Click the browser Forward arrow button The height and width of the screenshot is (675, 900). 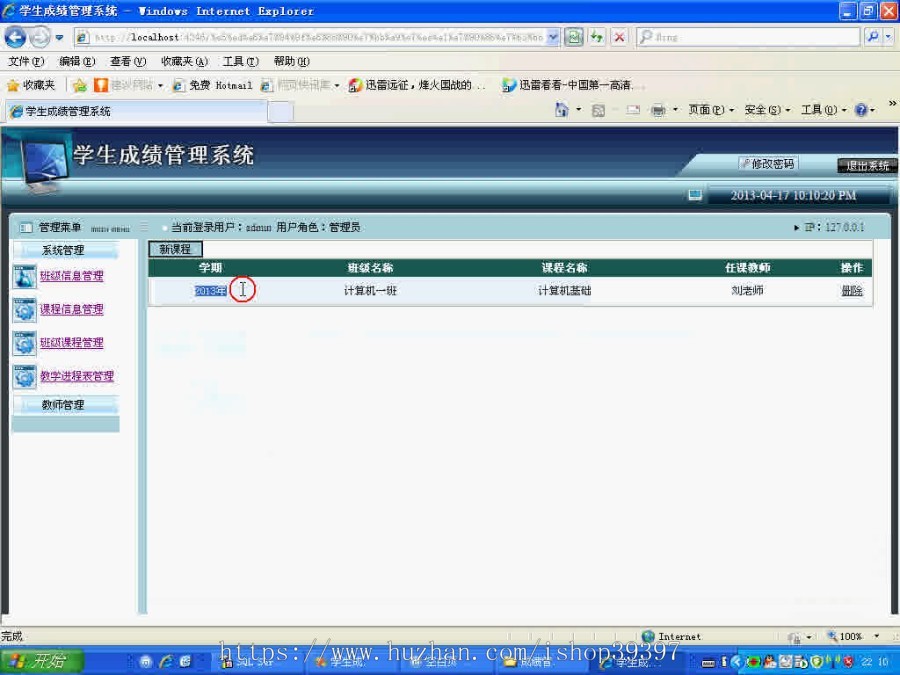(x=40, y=37)
